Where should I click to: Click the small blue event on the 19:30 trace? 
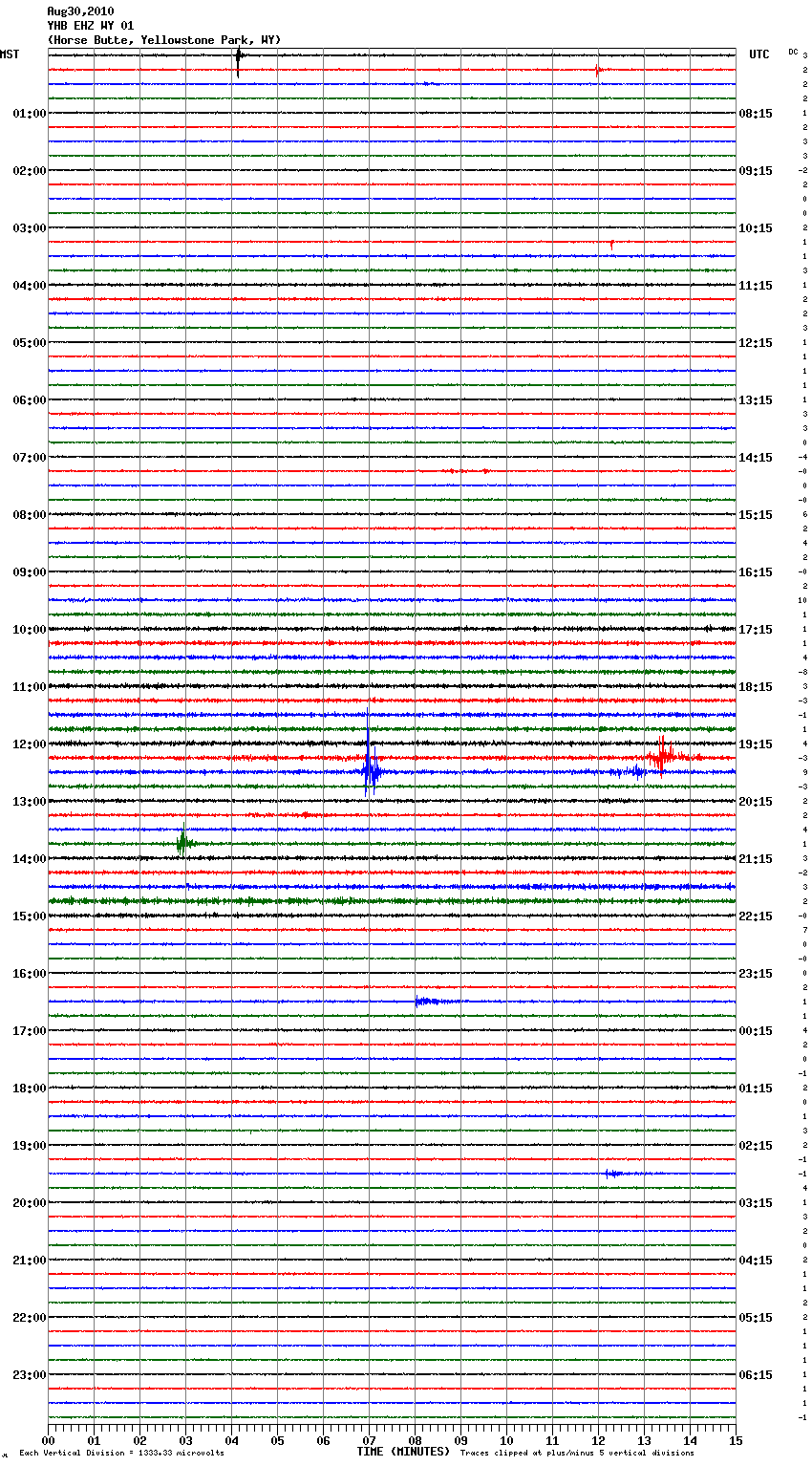pyautogui.click(x=616, y=1174)
